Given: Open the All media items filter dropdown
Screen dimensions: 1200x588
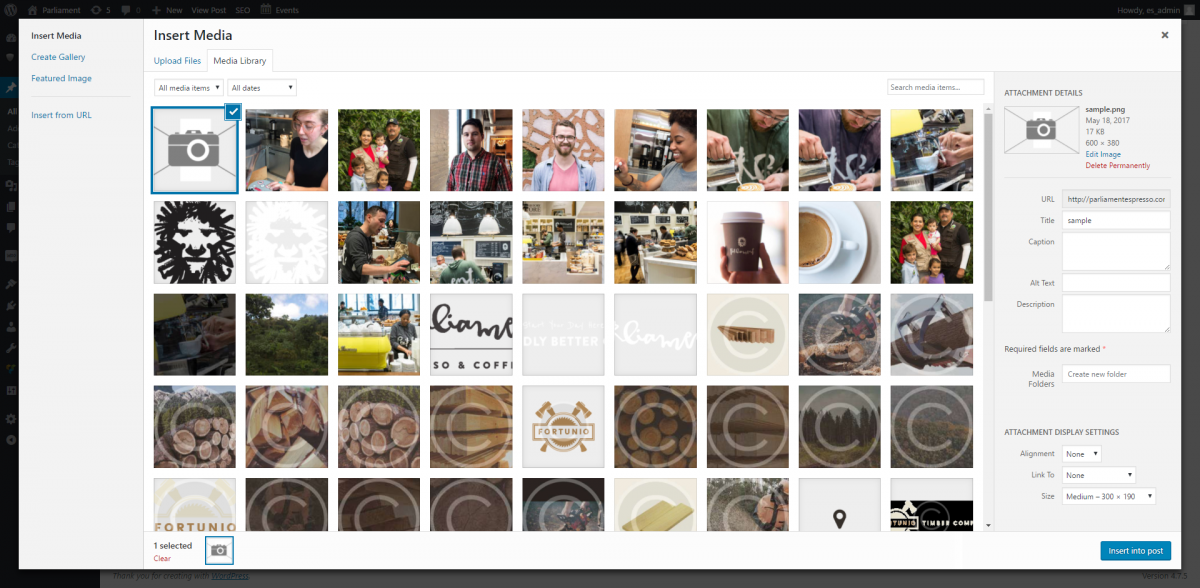Looking at the screenshot, I should pos(189,88).
